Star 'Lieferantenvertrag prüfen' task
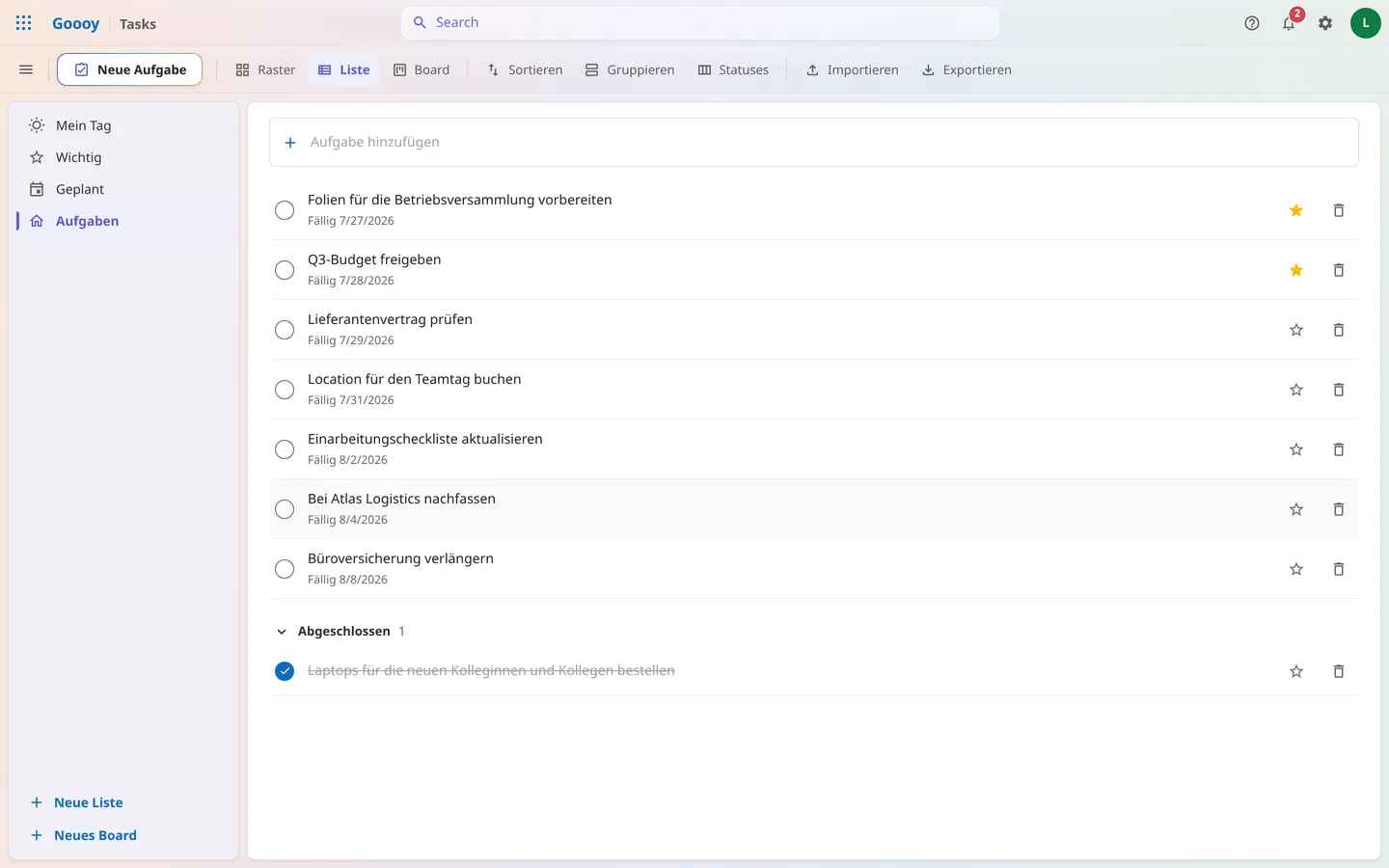The height and width of the screenshot is (868, 1389). tap(1296, 330)
